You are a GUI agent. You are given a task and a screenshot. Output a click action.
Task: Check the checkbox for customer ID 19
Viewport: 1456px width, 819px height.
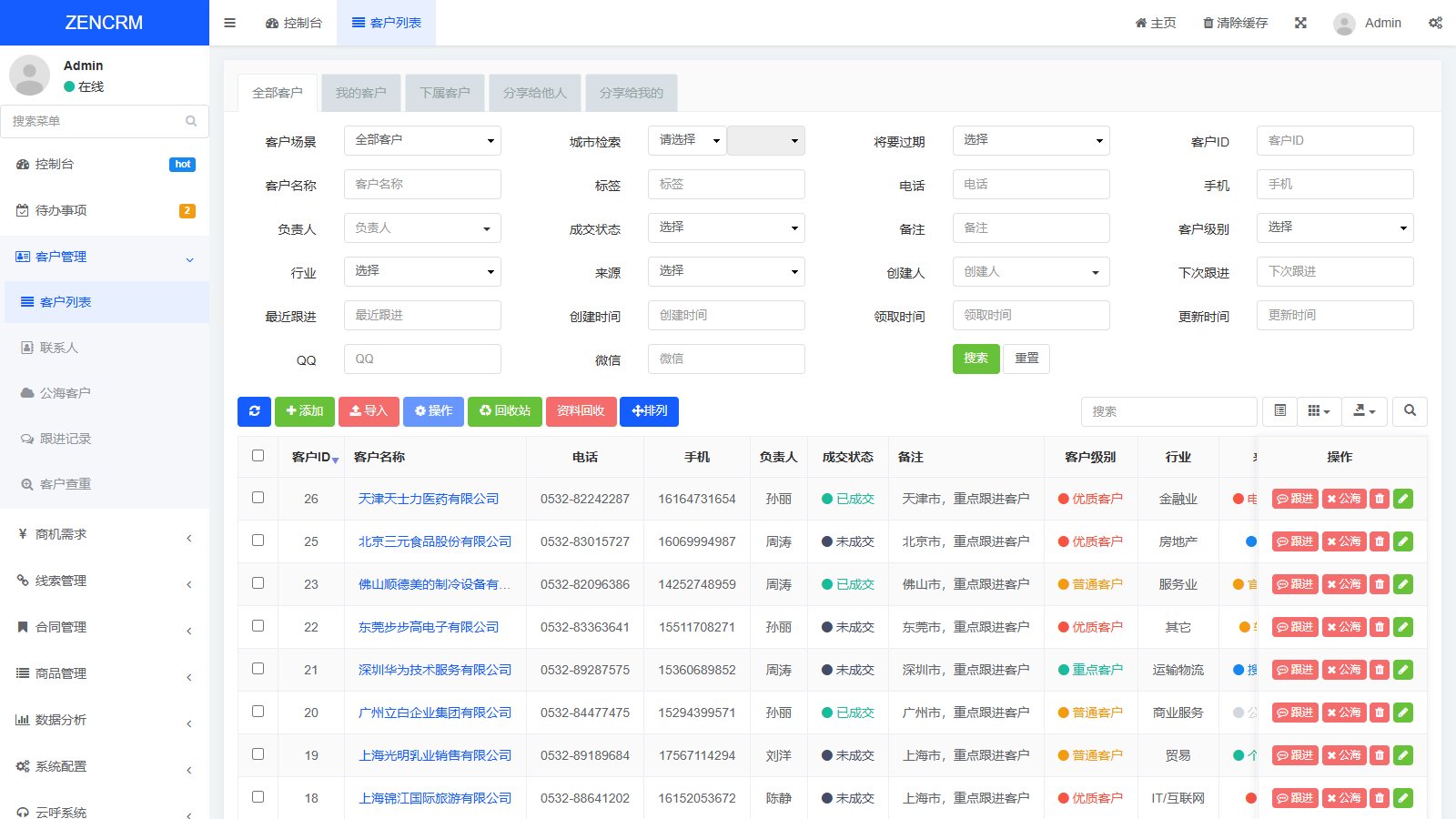(258, 754)
